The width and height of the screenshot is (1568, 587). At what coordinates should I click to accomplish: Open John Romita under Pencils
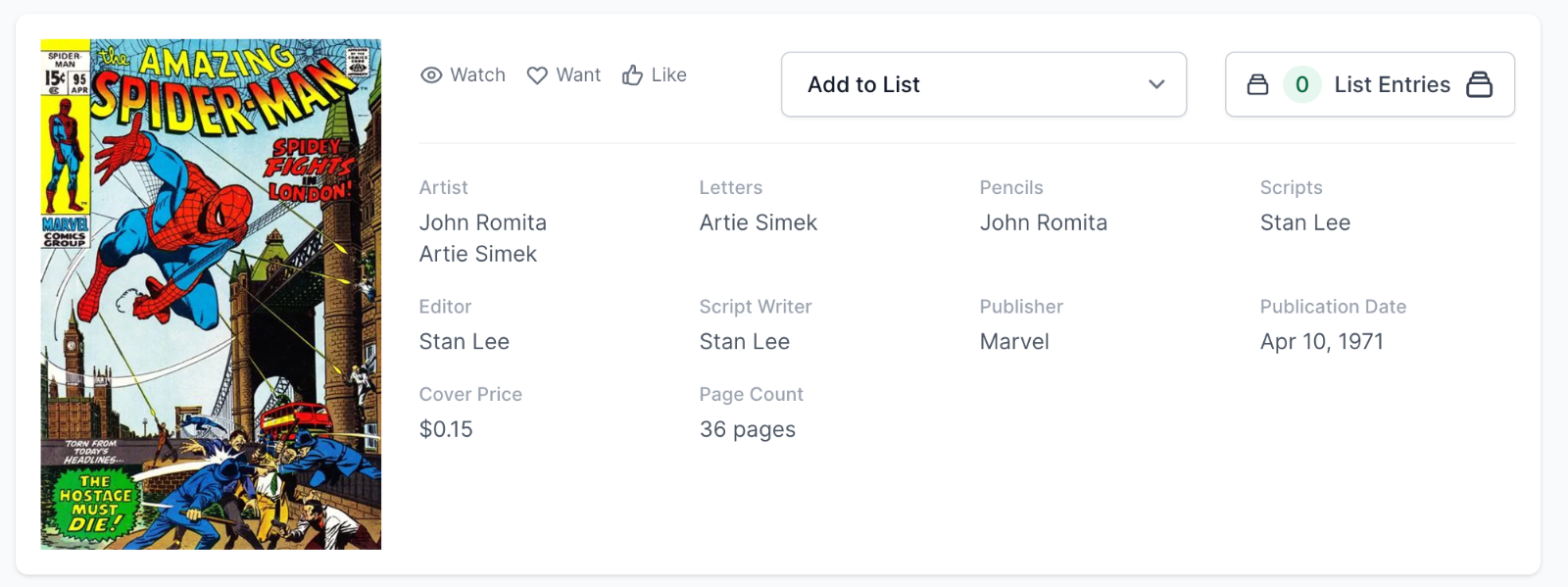coord(1044,222)
